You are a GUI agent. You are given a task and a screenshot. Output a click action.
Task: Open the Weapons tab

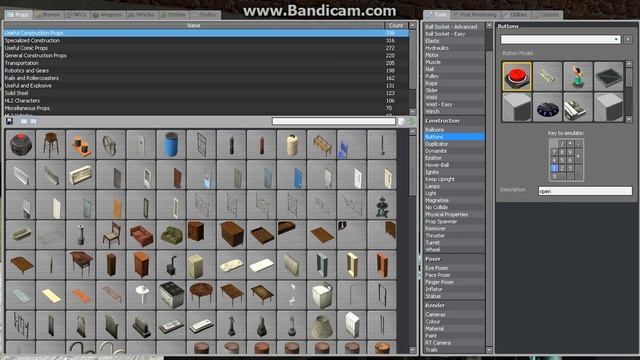point(107,15)
